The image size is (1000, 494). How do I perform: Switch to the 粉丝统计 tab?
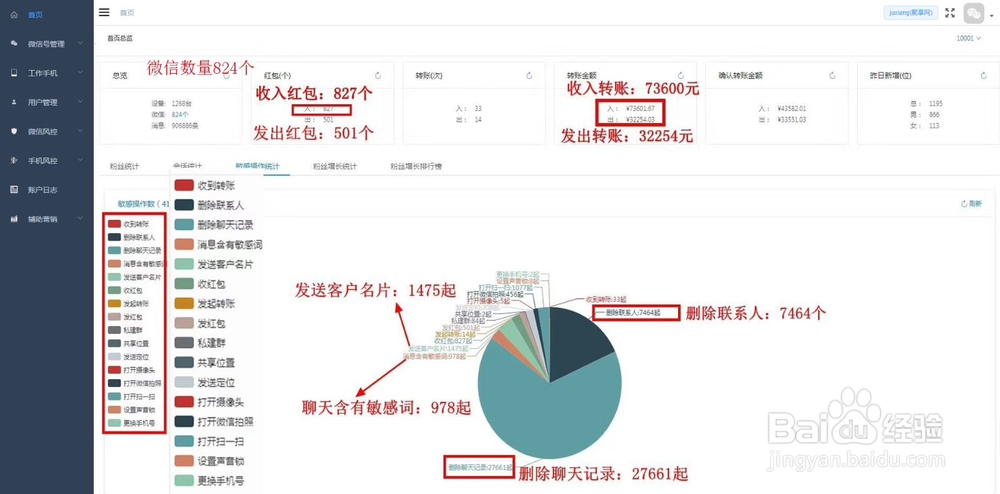(124, 166)
